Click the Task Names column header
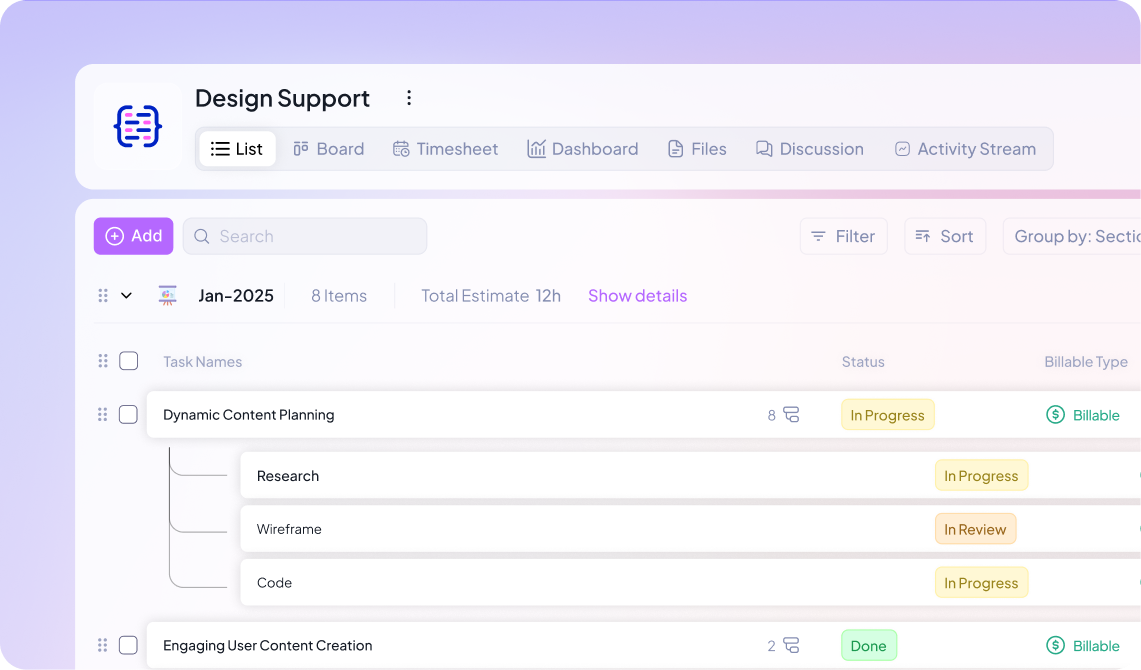 [202, 362]
